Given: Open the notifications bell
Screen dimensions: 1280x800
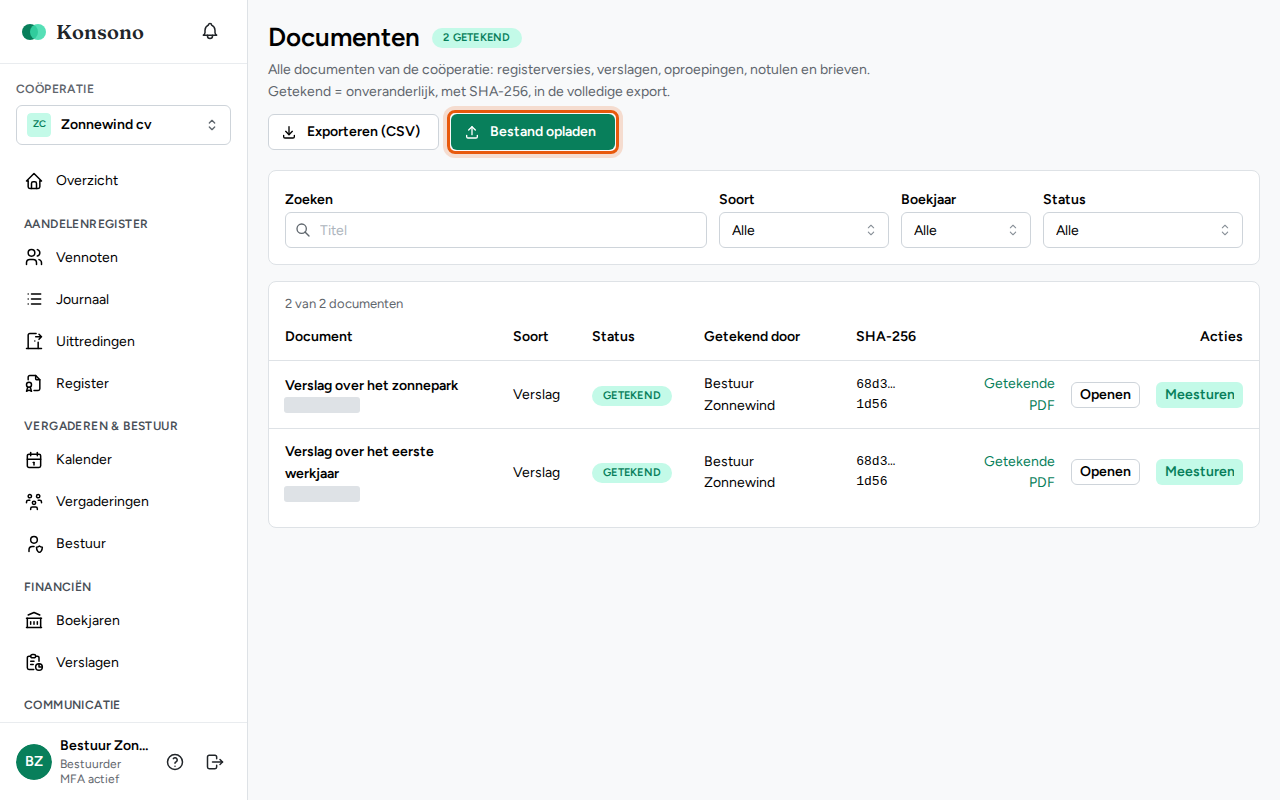Looking at the screenshot, I should pos(210,31).
